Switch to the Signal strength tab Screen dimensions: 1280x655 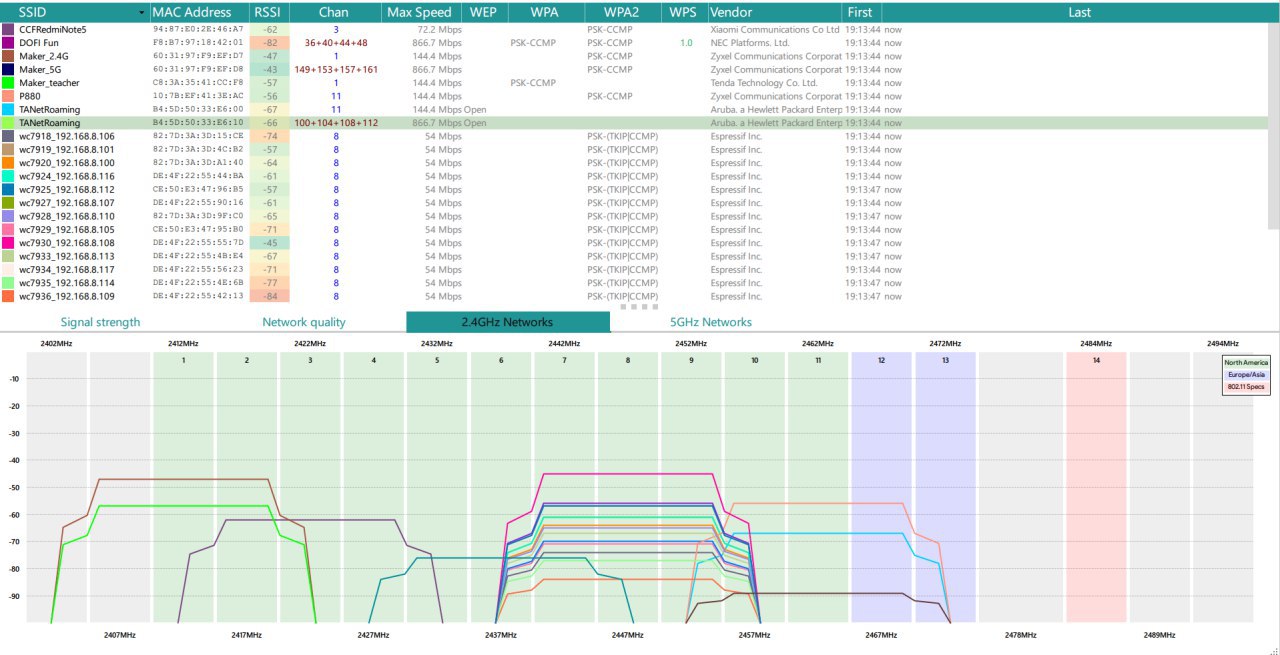[x=100, y=322]
